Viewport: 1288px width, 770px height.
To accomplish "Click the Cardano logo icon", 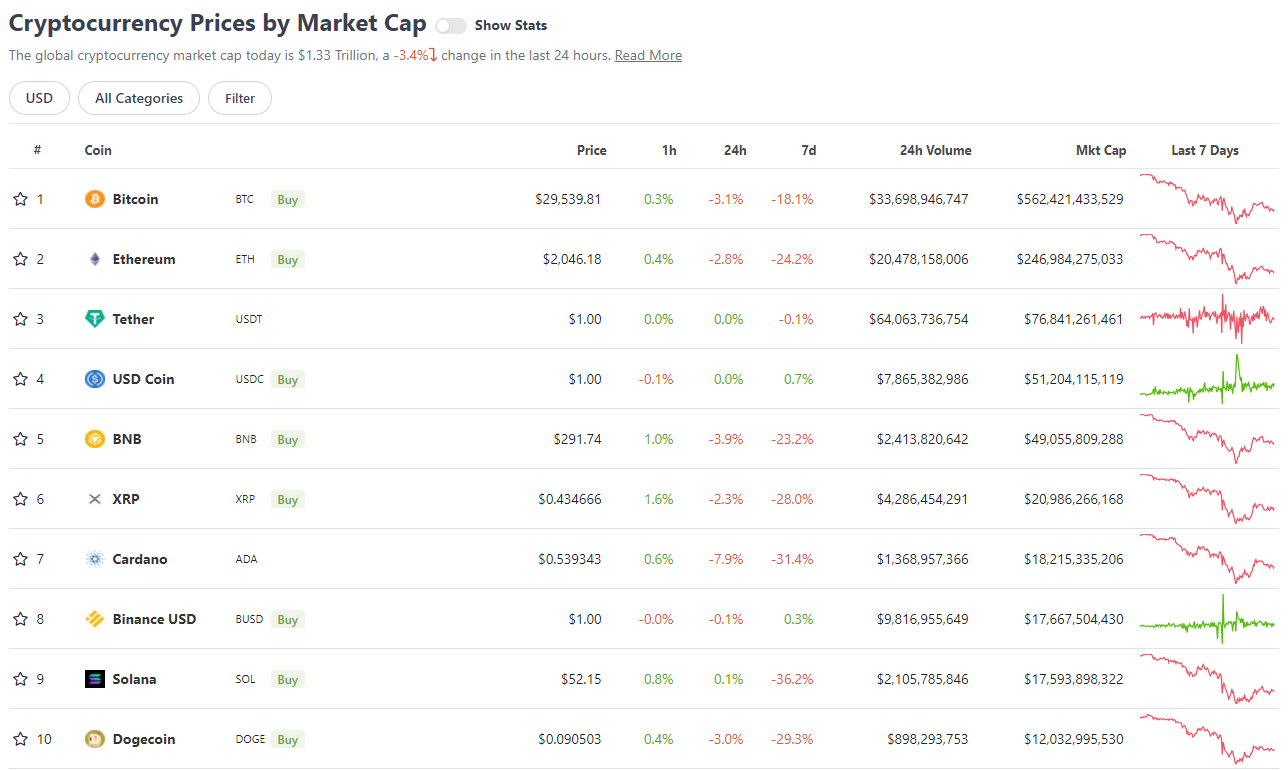I will [95, 559].
